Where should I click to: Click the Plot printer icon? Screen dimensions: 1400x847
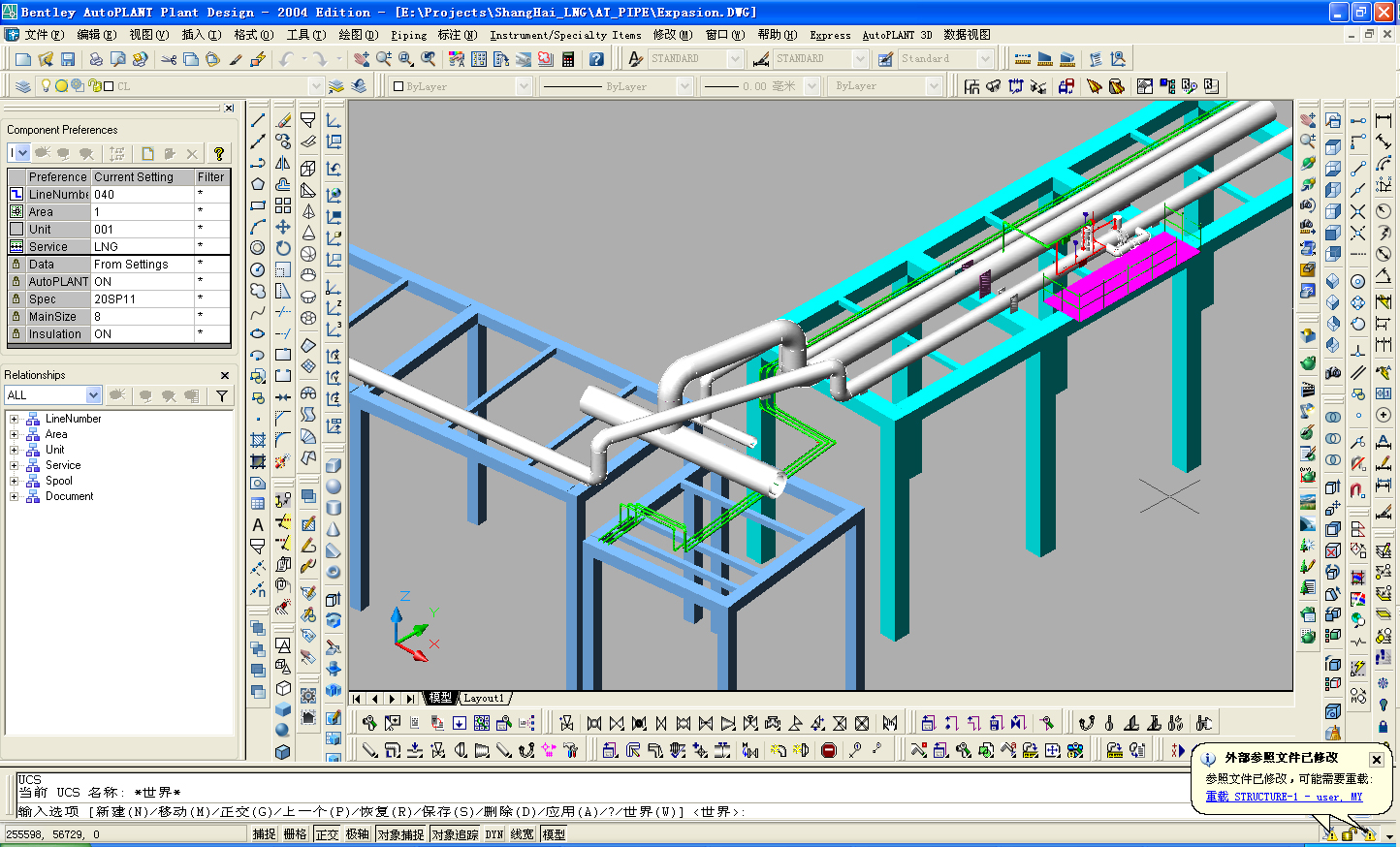click(96, 59)
